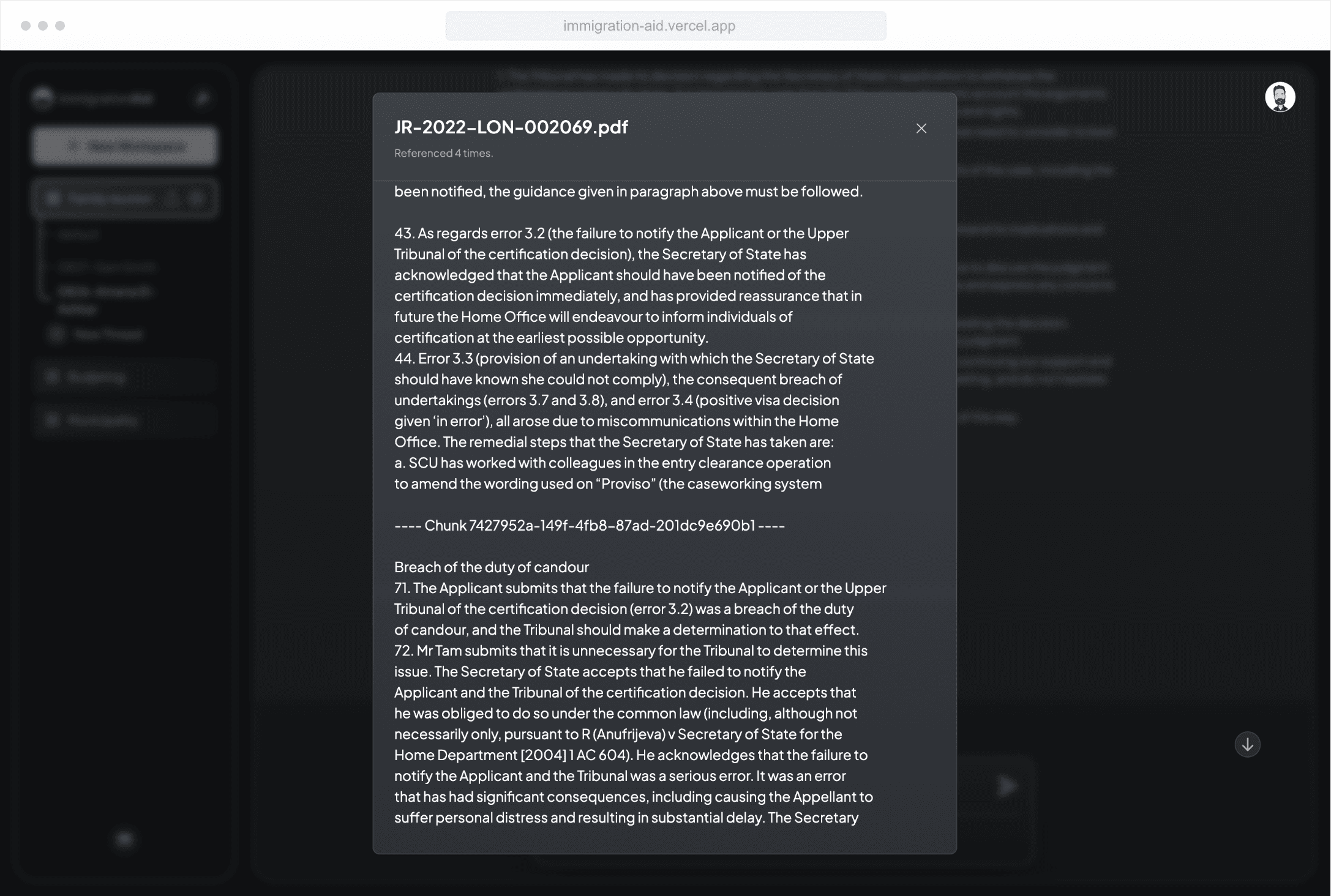Screen dimensions: 1331x896
Task: Click the 'Breach of the duty of candour' heading
Action: tap(492, 567)
